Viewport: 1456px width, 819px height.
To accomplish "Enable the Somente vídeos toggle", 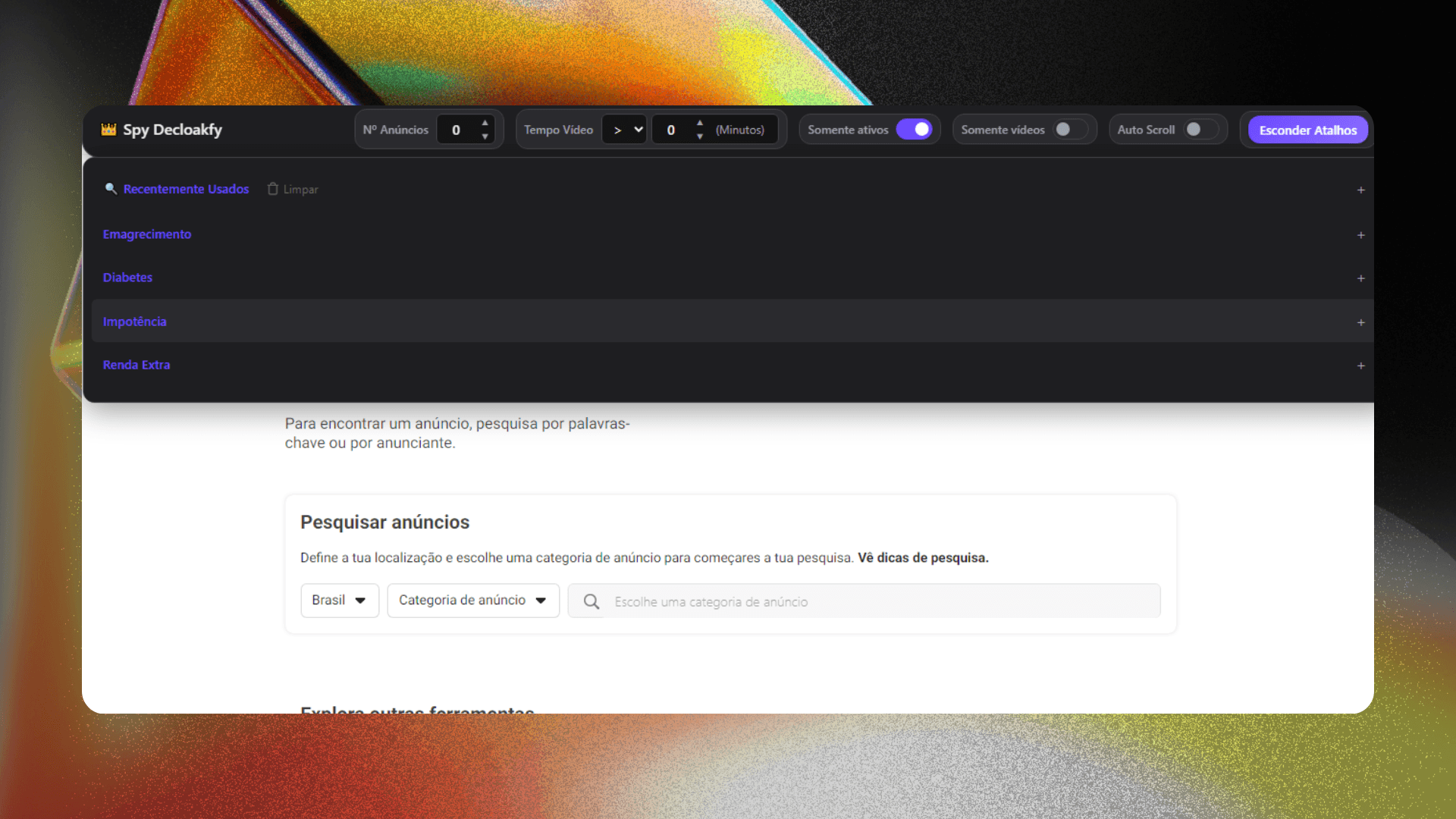I will (1069, 130).
